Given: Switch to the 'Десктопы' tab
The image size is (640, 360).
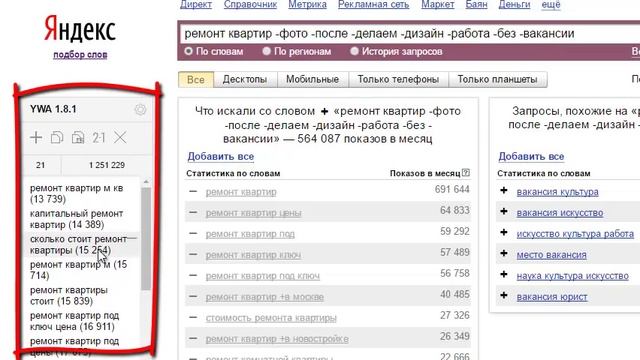Looking at the screenshot, I should (x=245, y=80).
